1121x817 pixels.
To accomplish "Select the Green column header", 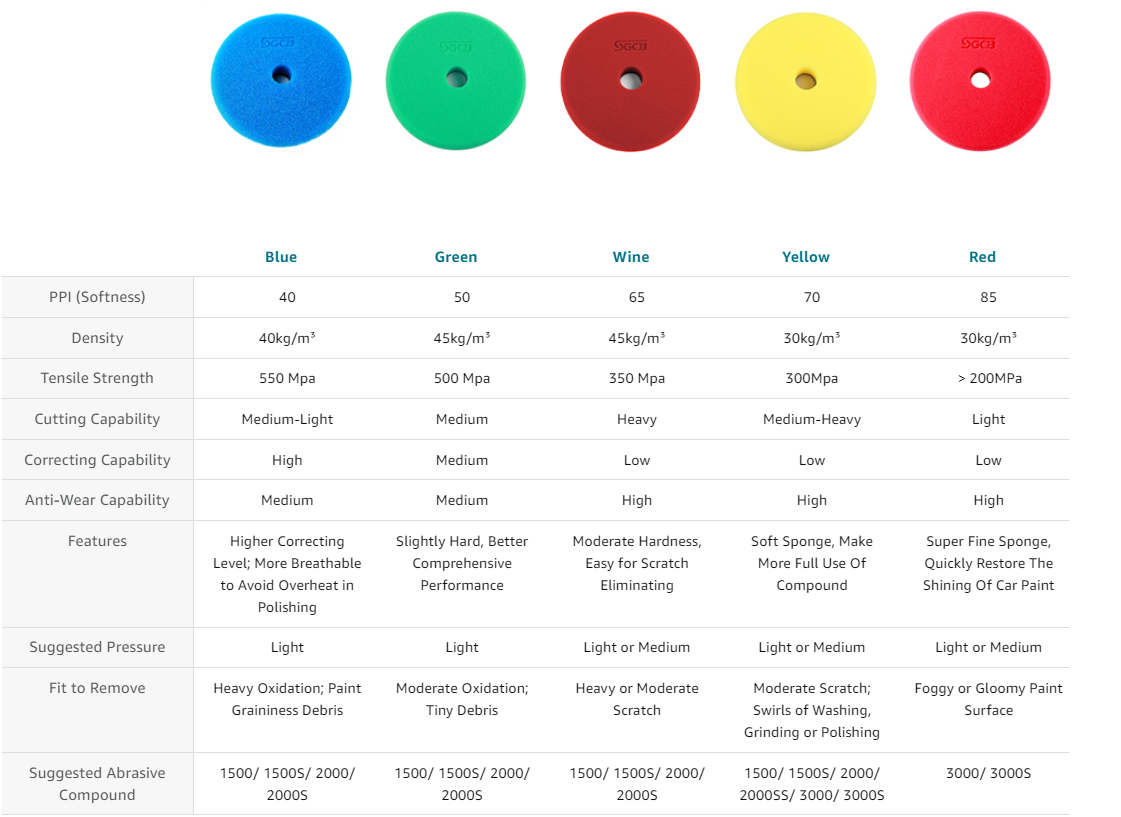I will coord(456,257).
